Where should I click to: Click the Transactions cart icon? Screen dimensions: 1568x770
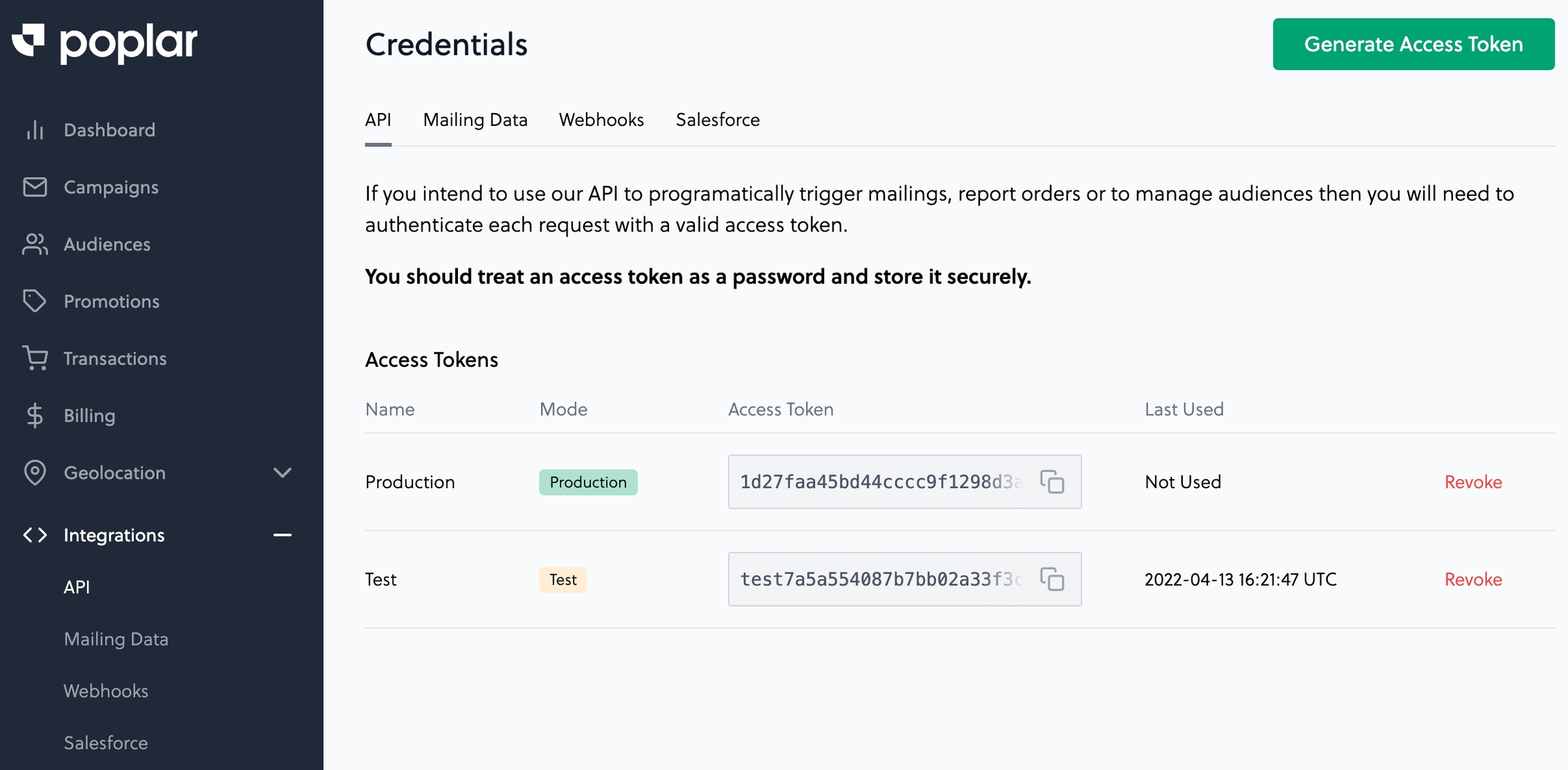point(35,358)
